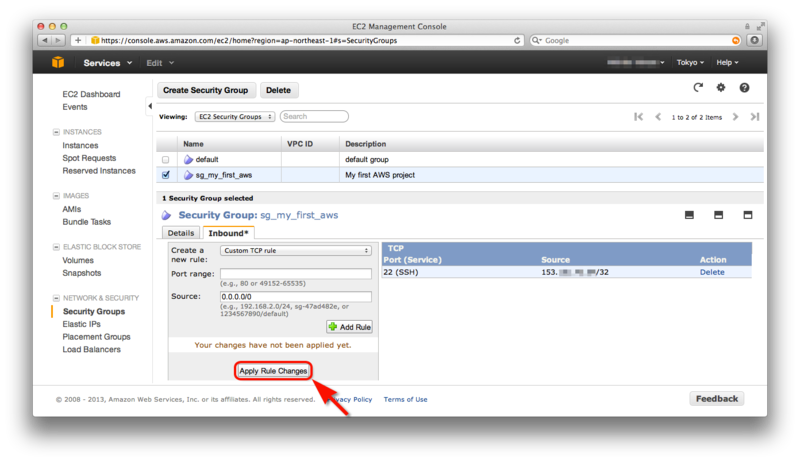Open Elastic IPs in the sidebar
This screenshot has width=800, height=462.
tap(82, 324)
